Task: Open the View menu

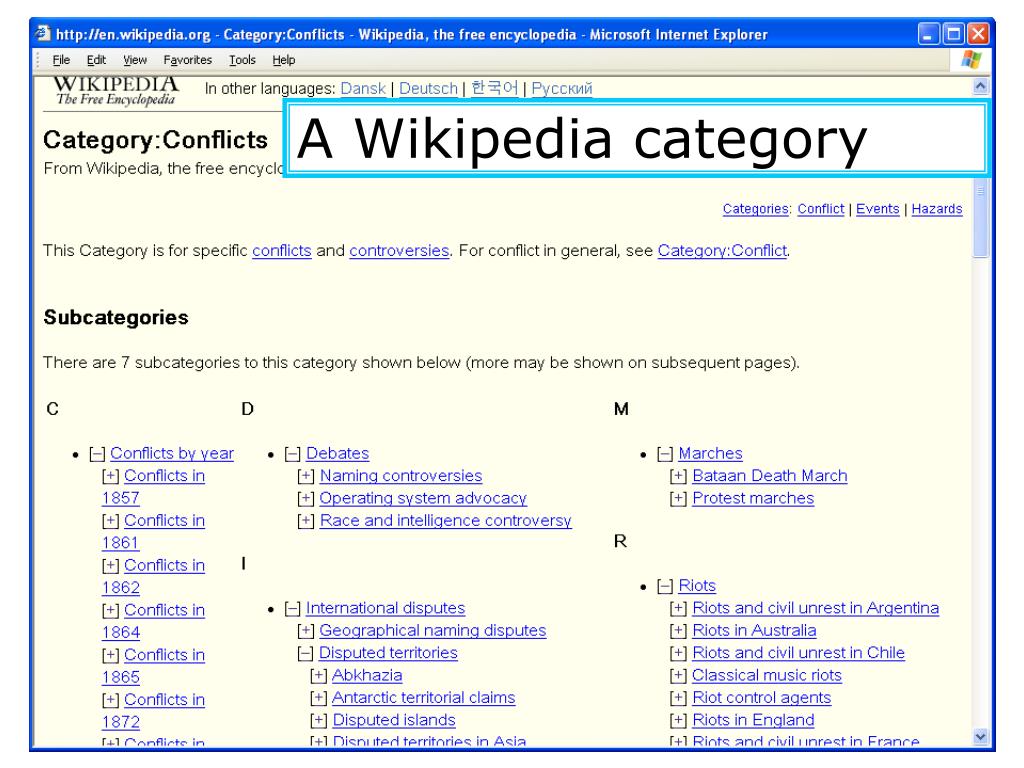Action: [x=135, y=60]
